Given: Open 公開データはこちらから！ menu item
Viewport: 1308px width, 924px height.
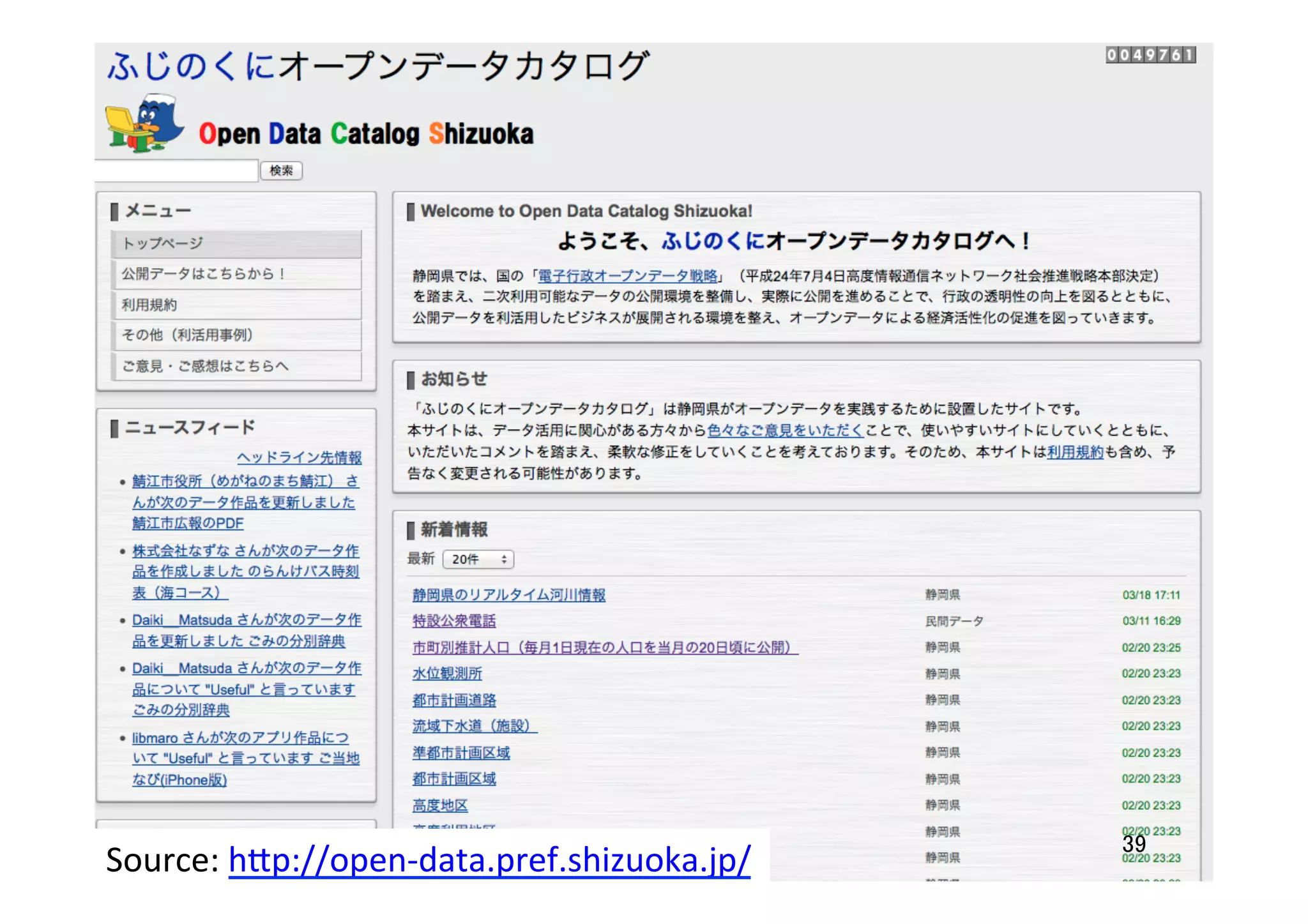Looking at the screenshot, I should (237, 274).
